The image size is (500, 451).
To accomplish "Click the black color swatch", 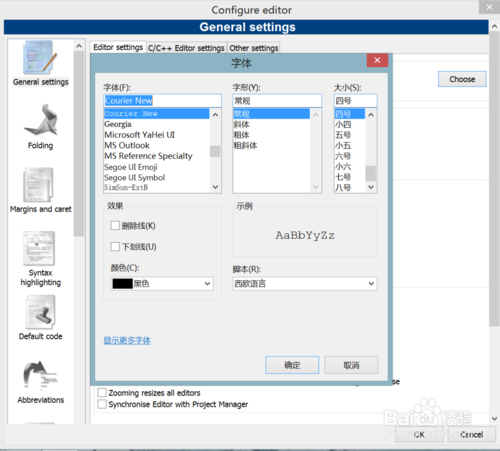I will 123,284.
